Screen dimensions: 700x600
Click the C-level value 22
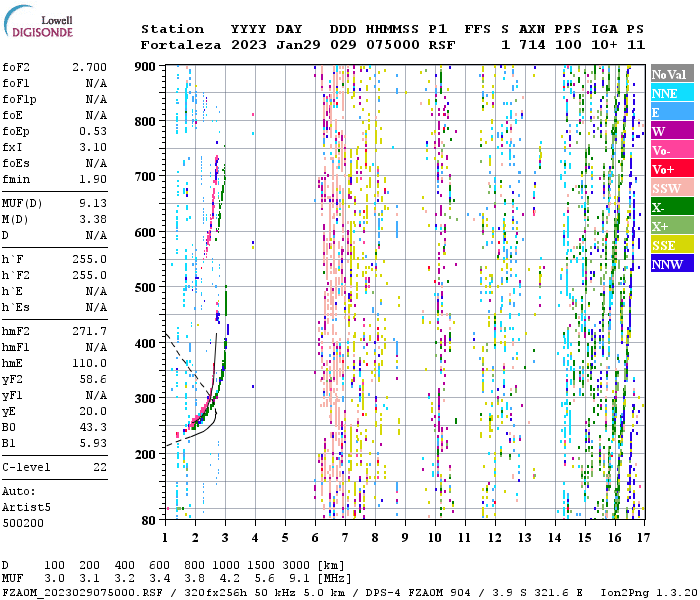point(100,468)
